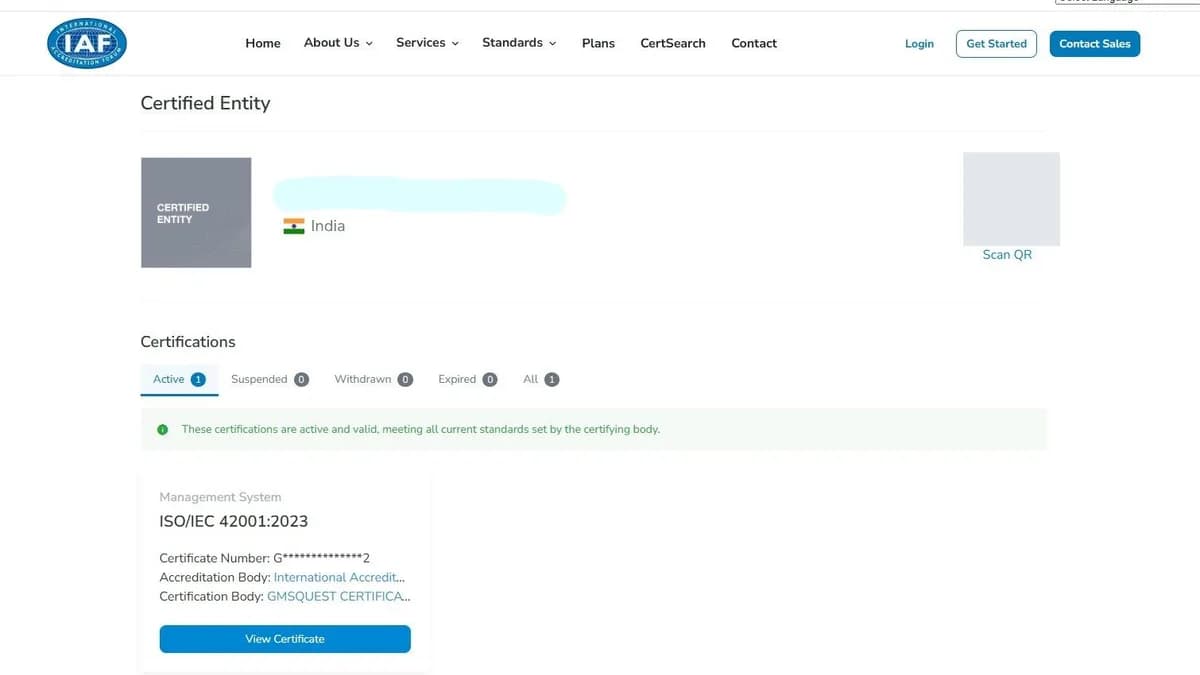Click the Contact Sales button
Image resolution: width=1200 pixels, height=675 pixels.
pyautogui.click(x=1095, y=44)
